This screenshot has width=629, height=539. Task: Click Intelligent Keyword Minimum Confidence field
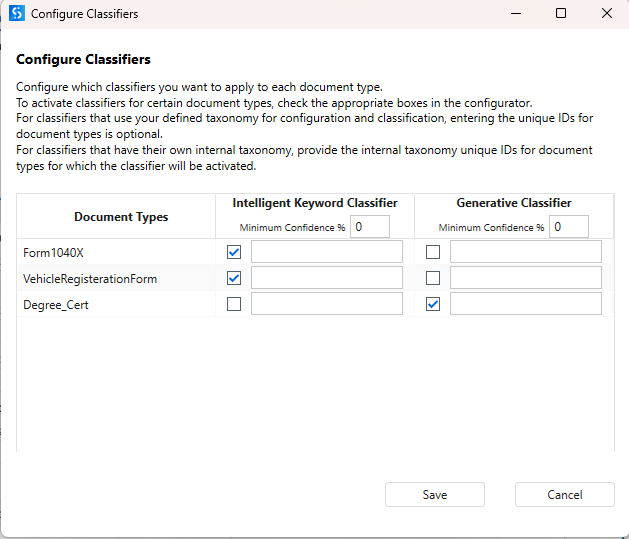(370, 227)
